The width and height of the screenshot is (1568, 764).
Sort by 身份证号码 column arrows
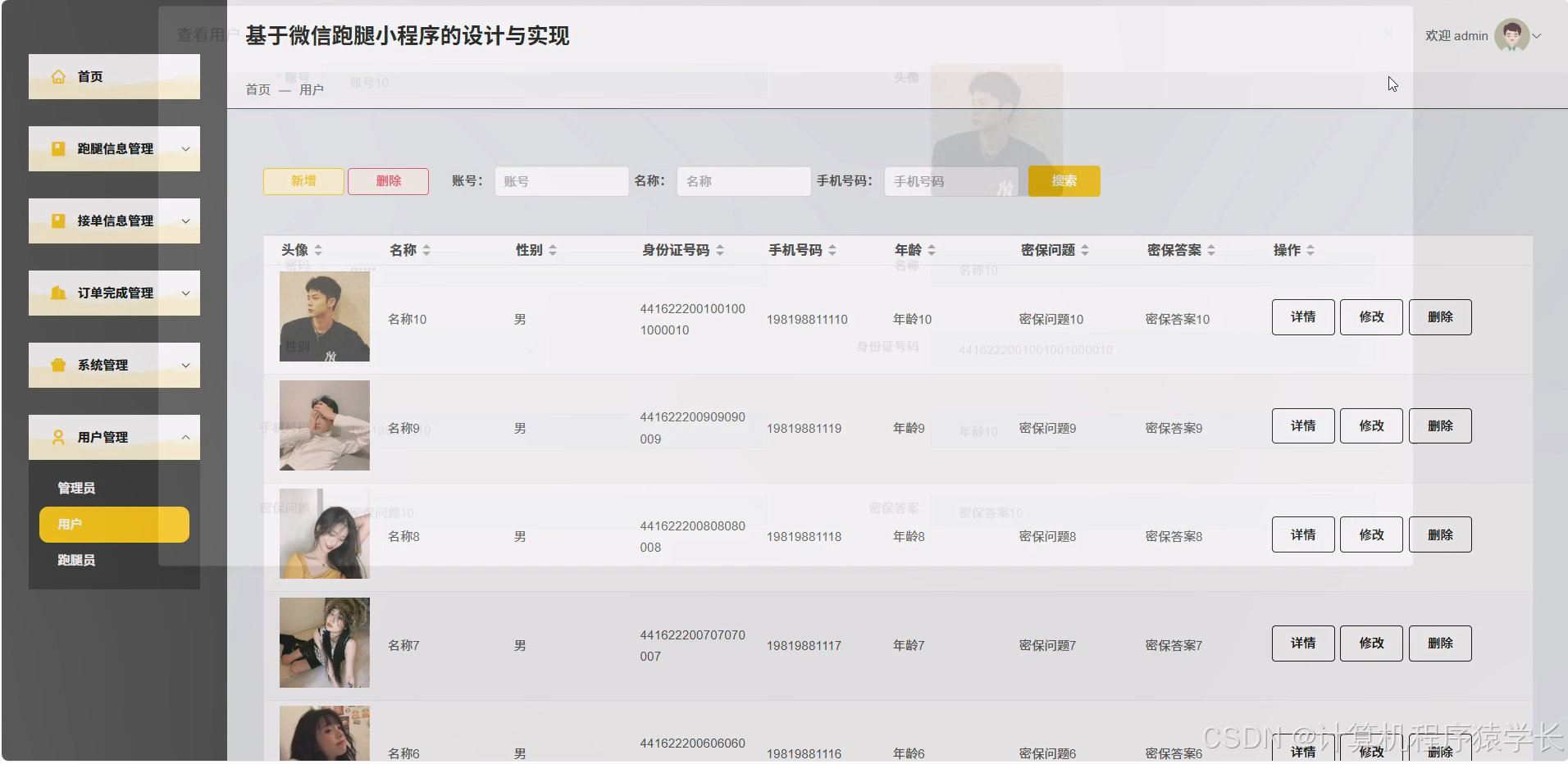click(x=720, y=250)
